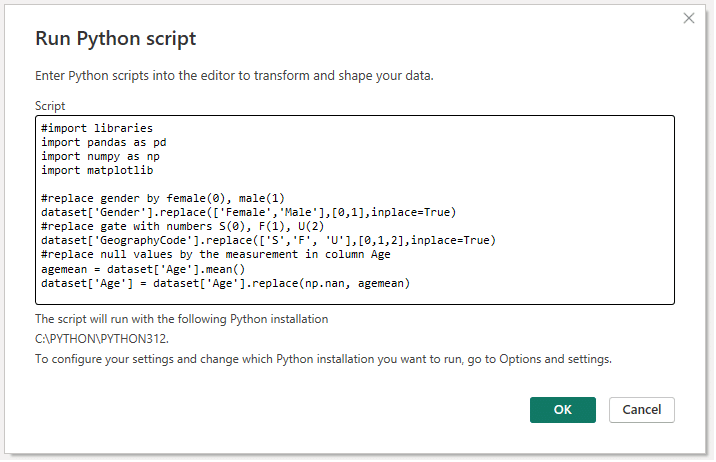Click the 'agemean = dataset' line
Screen dimensions: 716x462
click(143, 269)
